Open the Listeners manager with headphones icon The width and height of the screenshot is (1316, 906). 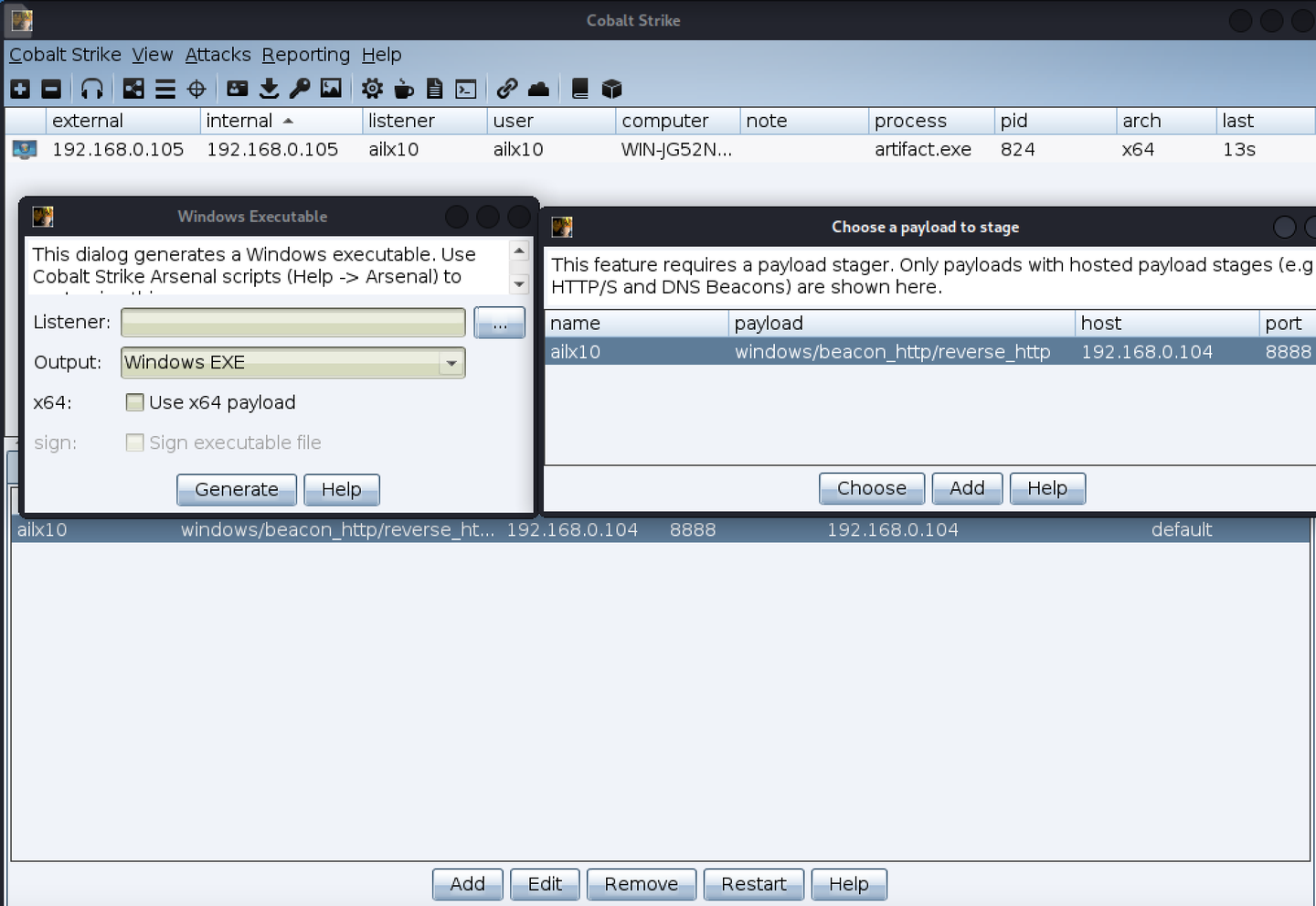pos(92,88)
